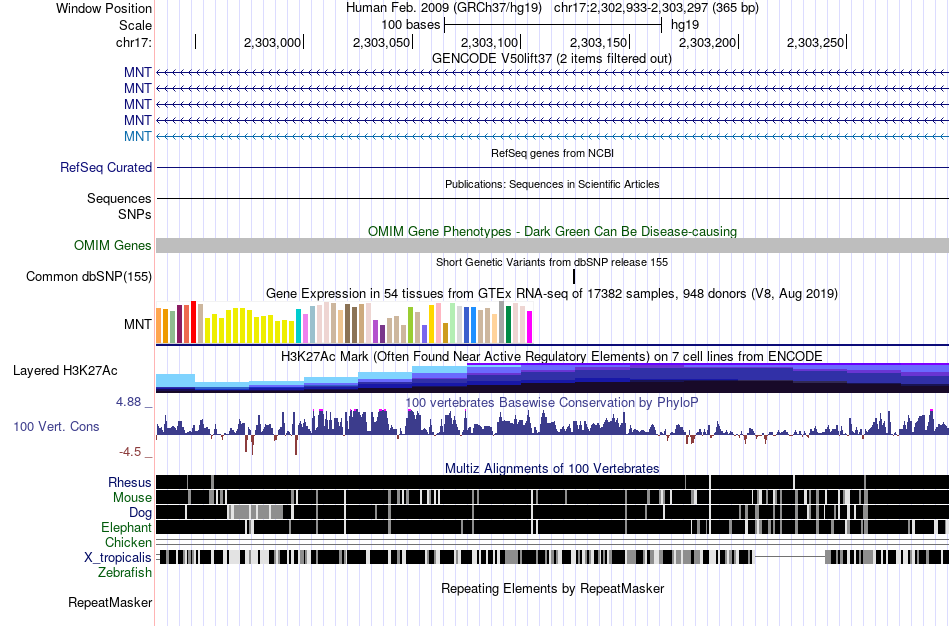
Task: Click the 100 bases scale bar label
Action: [411, 25]
